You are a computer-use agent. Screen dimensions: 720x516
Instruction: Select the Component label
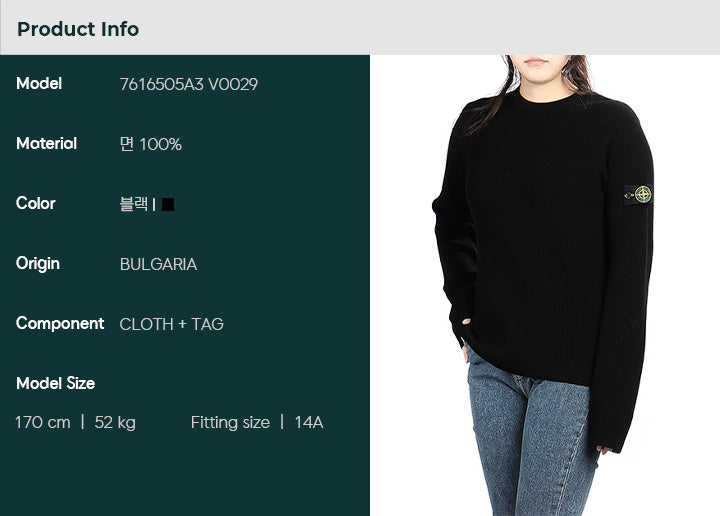pos(60,324)
